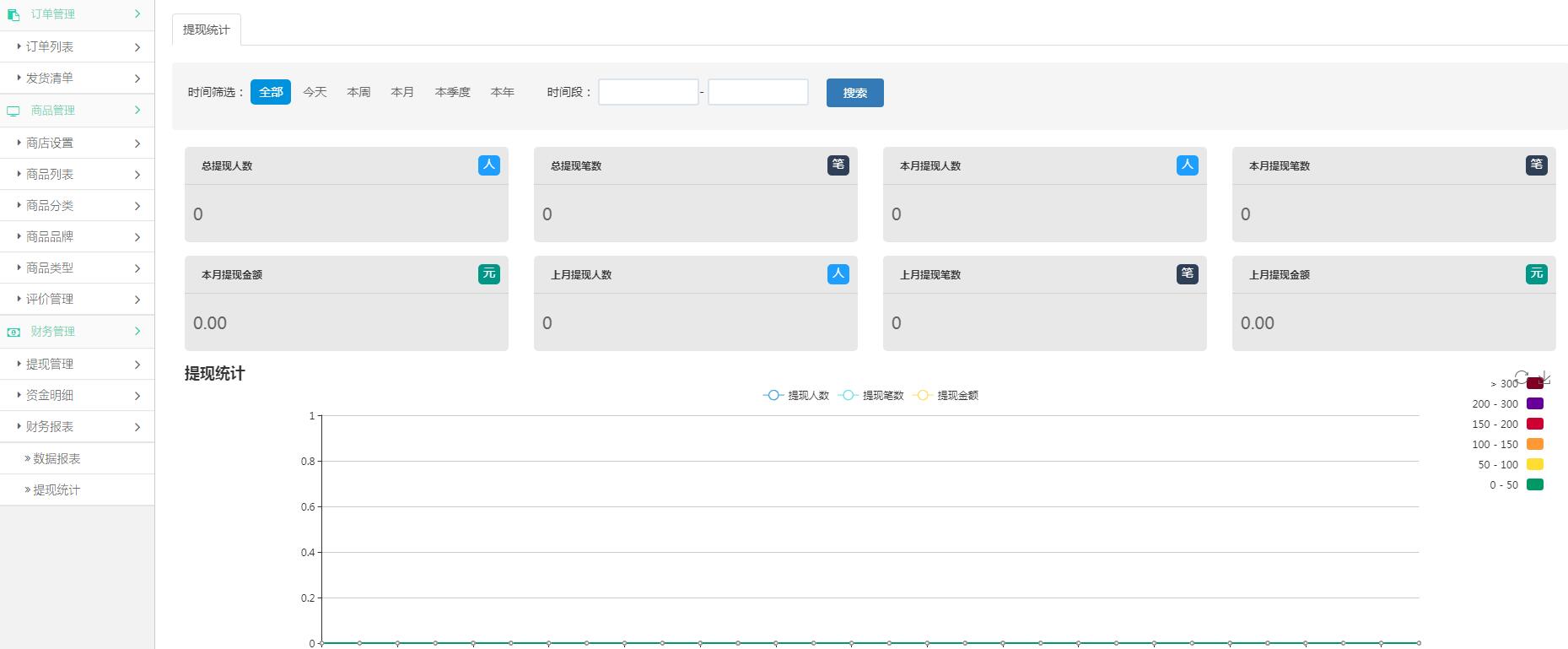
Task: Filter by 今天
Action: pos(315,92)
